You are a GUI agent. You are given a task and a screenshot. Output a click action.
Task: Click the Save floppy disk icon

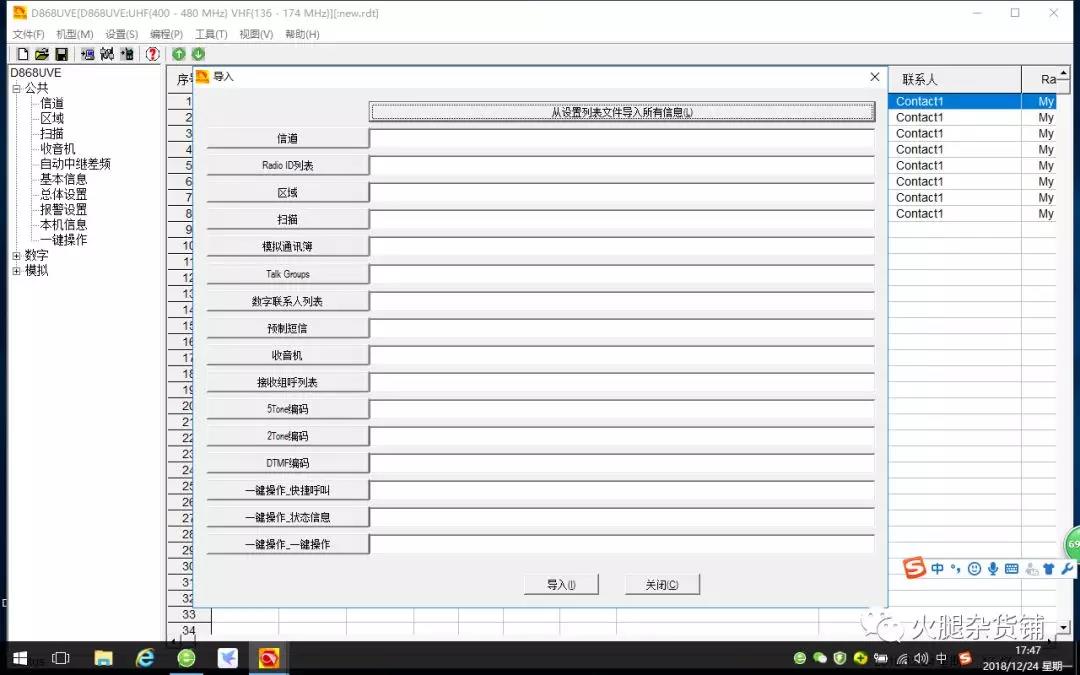point(61,54)
